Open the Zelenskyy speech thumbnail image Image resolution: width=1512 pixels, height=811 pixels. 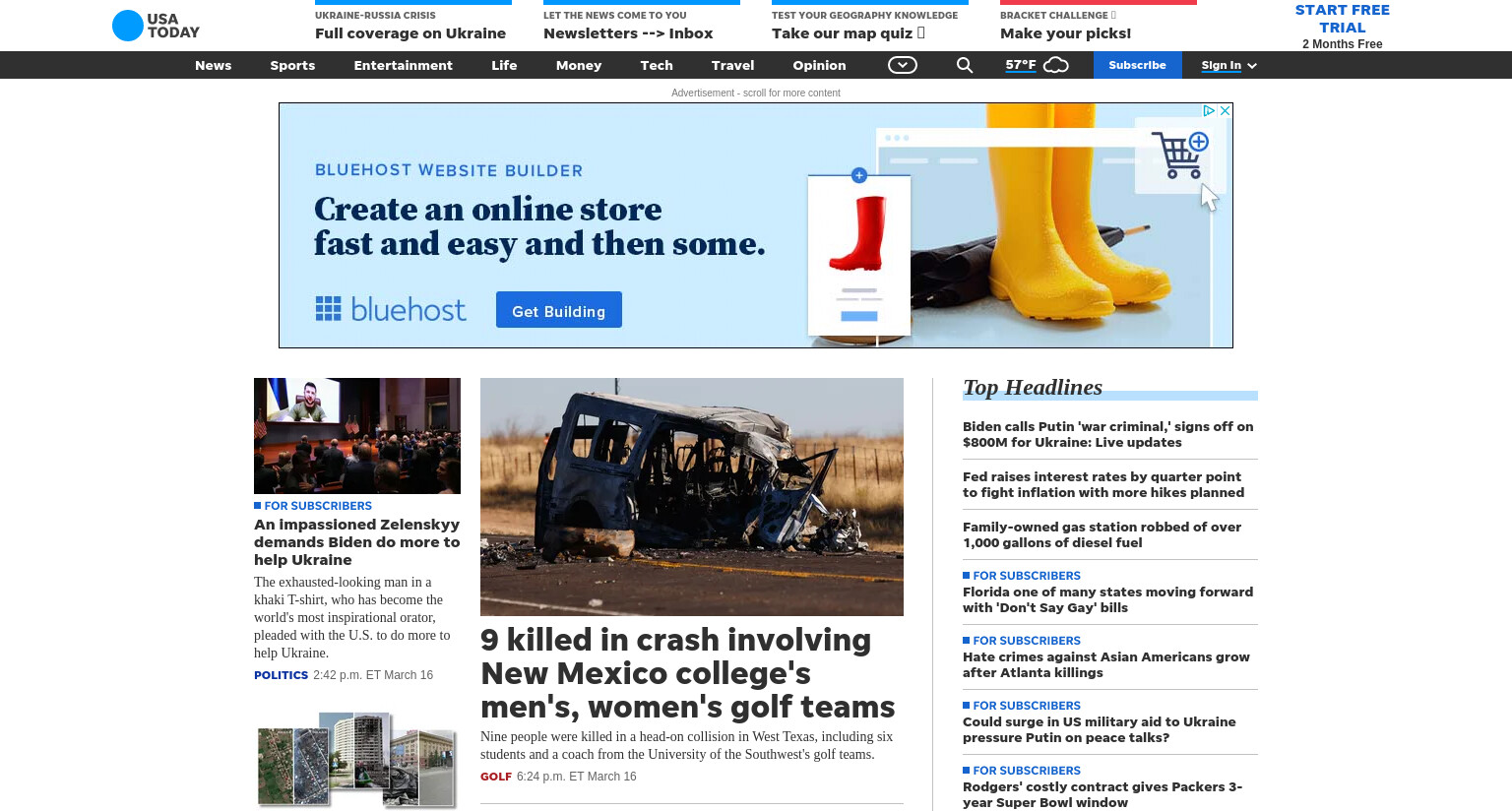click(357, 436)
